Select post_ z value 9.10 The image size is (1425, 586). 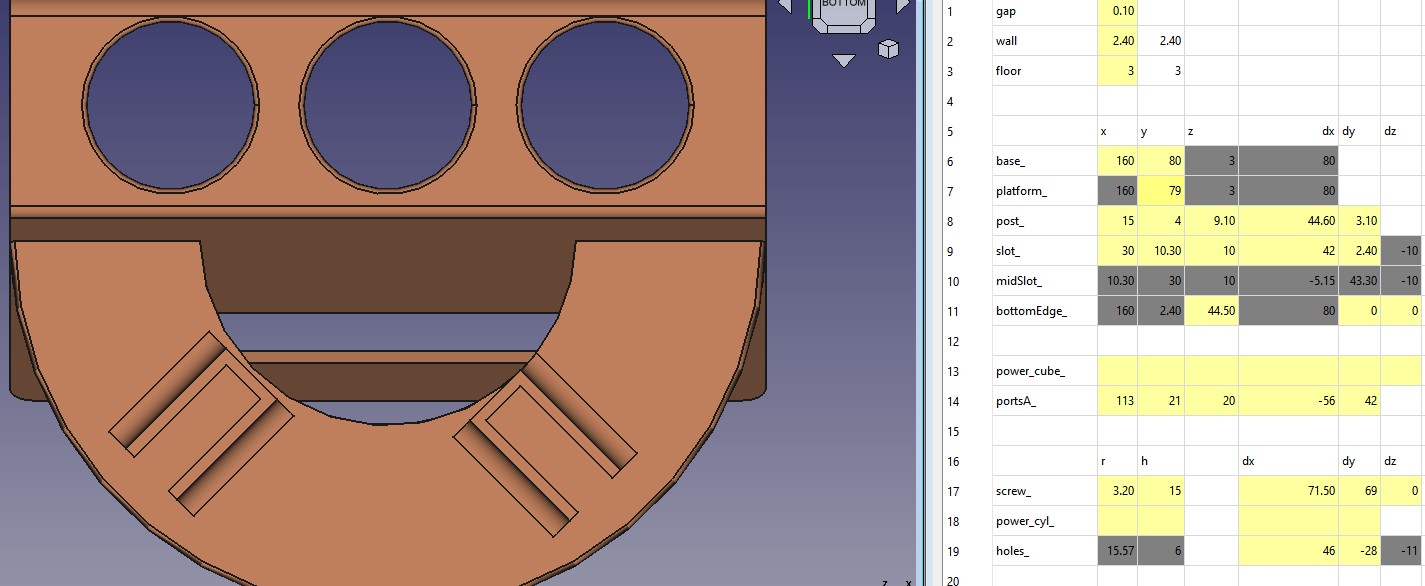click(x=1211, y=221)
